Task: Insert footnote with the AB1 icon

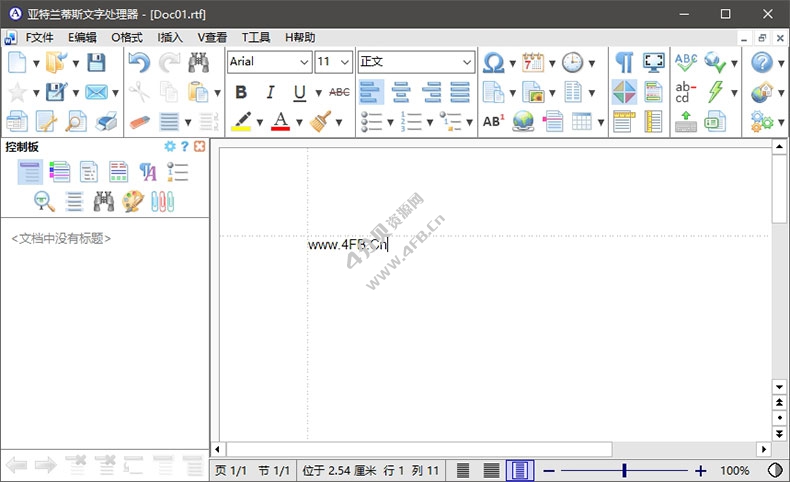Action: coord(493,121)
